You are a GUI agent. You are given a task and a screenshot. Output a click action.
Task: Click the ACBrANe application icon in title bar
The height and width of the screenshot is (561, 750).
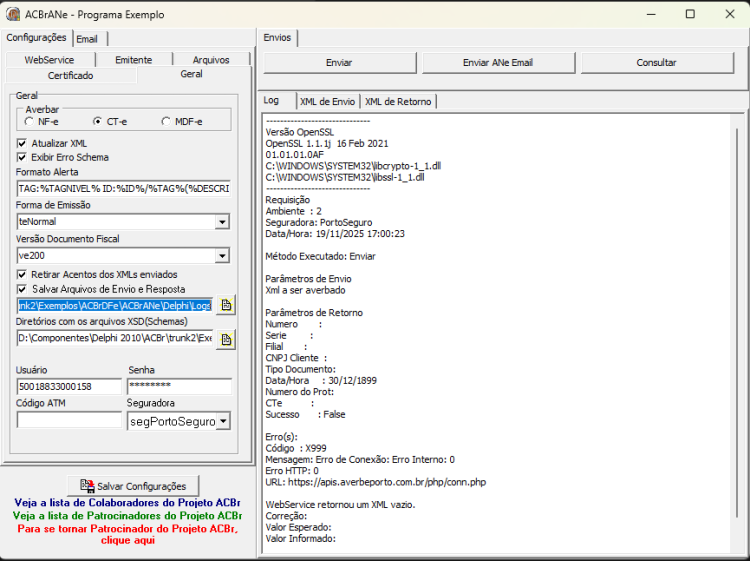(12, 14)
